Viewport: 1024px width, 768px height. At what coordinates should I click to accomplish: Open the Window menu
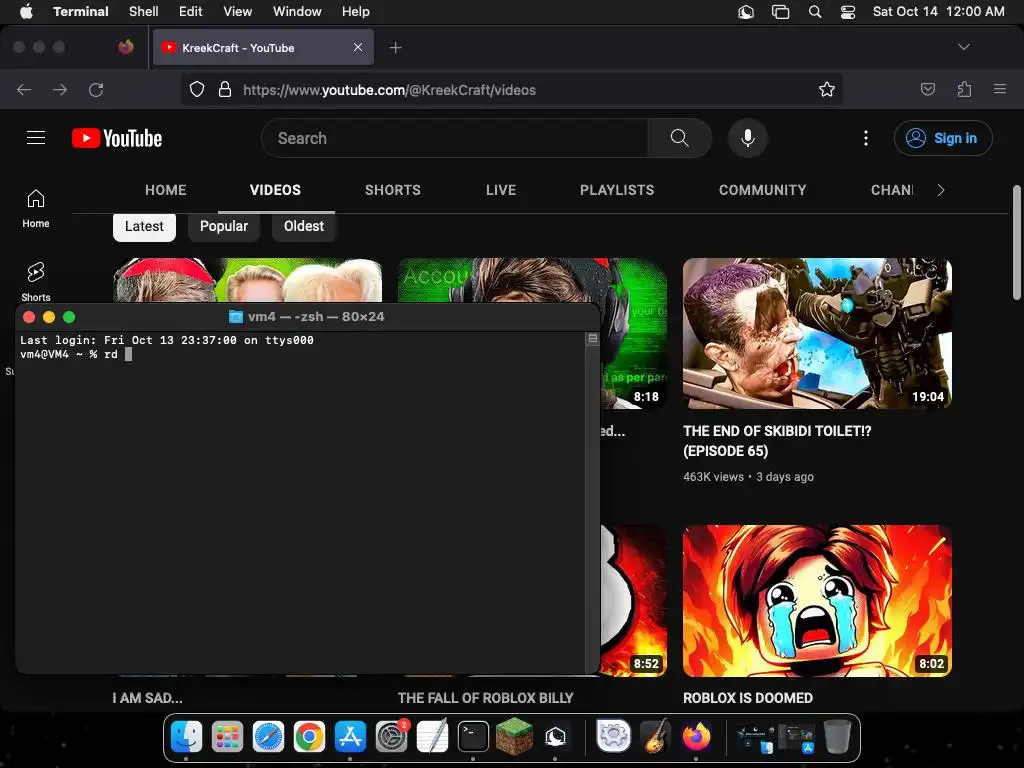tap(297, 11)
